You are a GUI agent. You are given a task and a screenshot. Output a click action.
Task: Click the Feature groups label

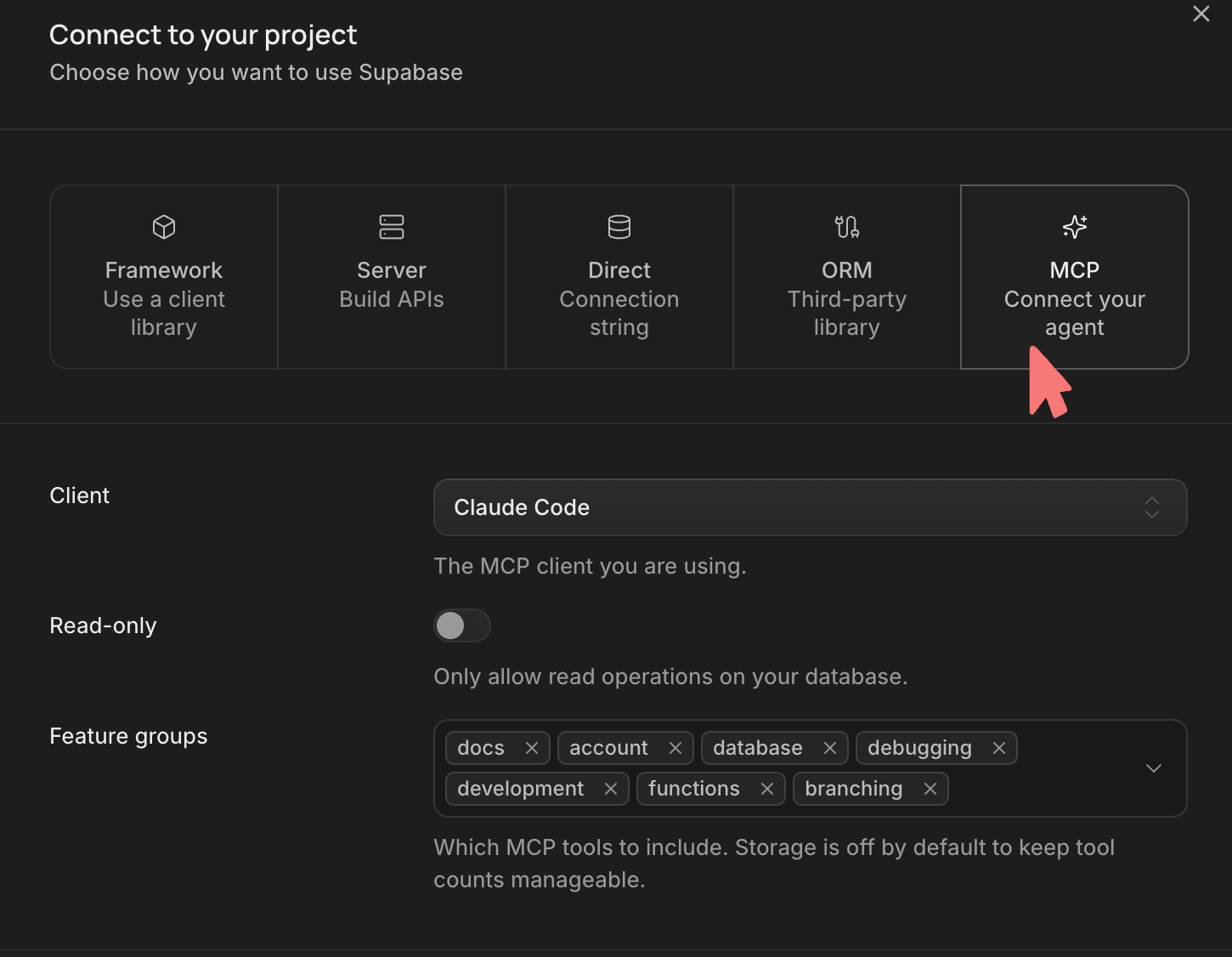tap(128, 736)
